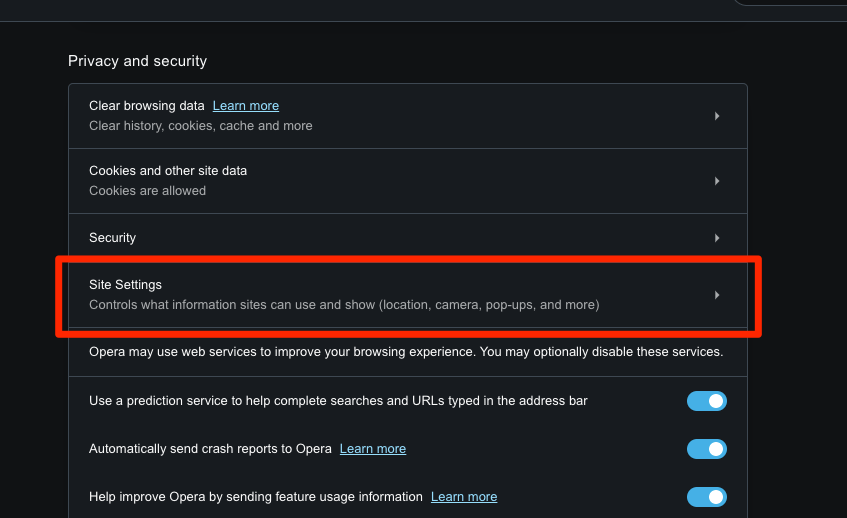Click the Security label text
Screen dimensions: 847x518
(x=112, y=238)
